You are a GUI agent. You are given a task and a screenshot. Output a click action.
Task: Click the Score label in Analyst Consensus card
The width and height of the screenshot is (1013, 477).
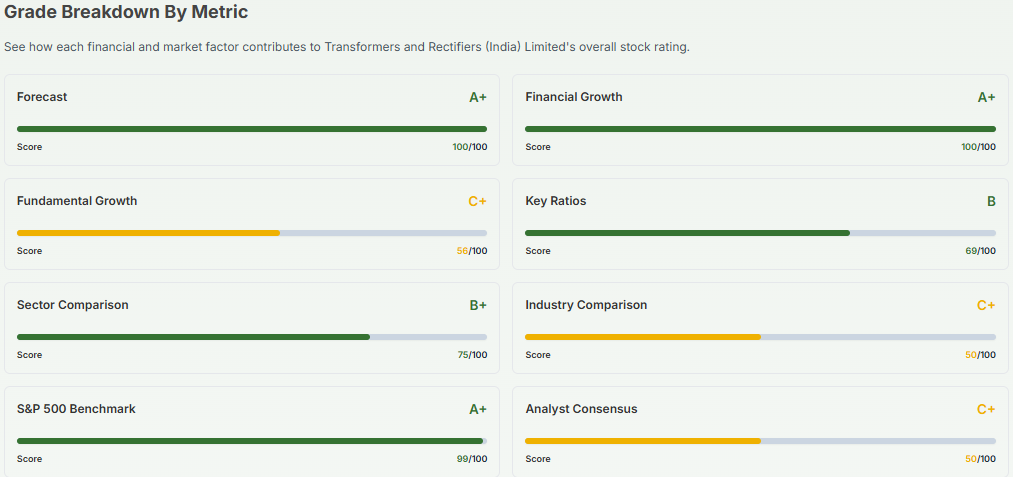(538, 459)
